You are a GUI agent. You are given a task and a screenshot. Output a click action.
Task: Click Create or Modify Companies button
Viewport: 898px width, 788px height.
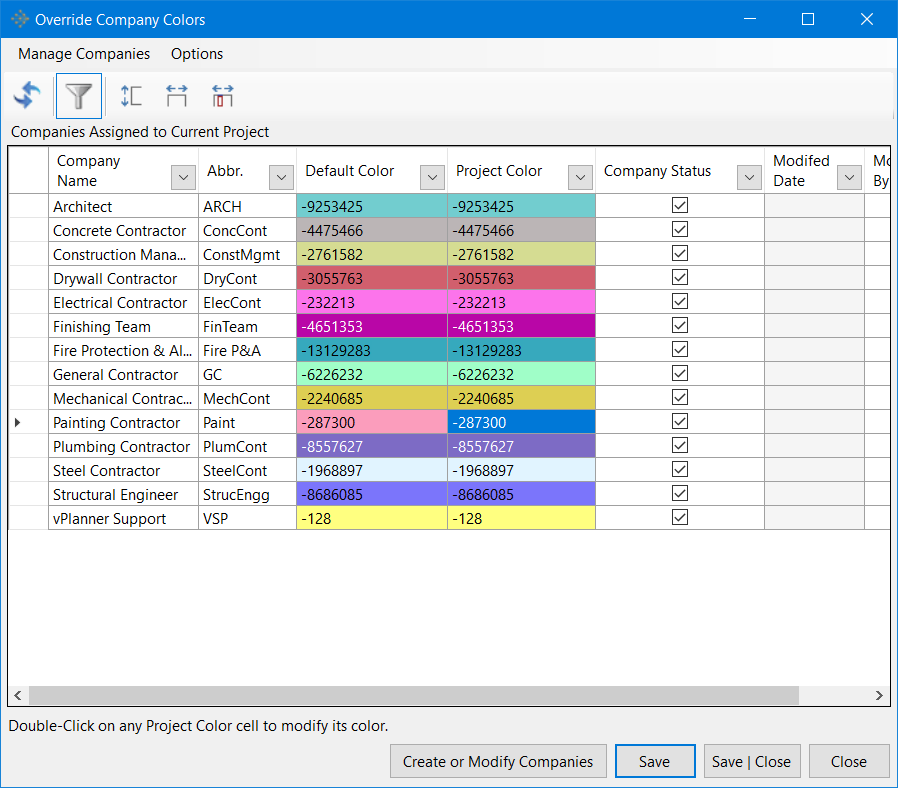(x=498, y=761)
